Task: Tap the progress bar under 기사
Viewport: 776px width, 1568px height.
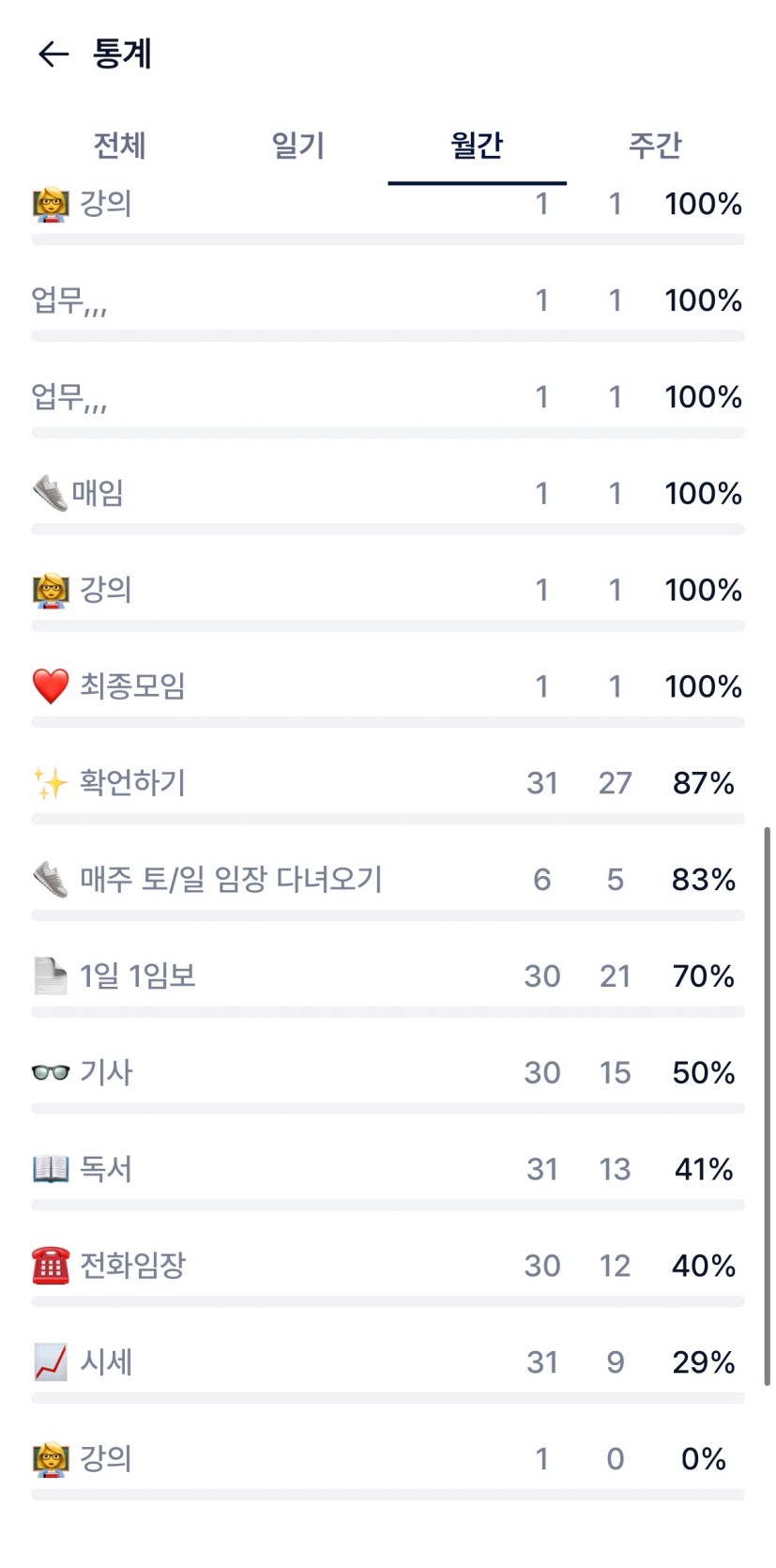Action: [x=388, y=1109]
